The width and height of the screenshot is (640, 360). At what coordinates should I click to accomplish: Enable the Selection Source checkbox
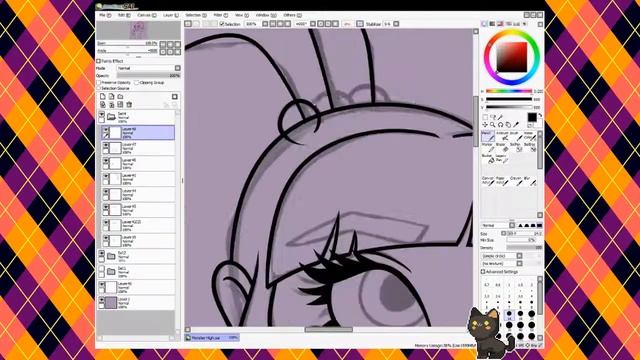pos(99,88)
